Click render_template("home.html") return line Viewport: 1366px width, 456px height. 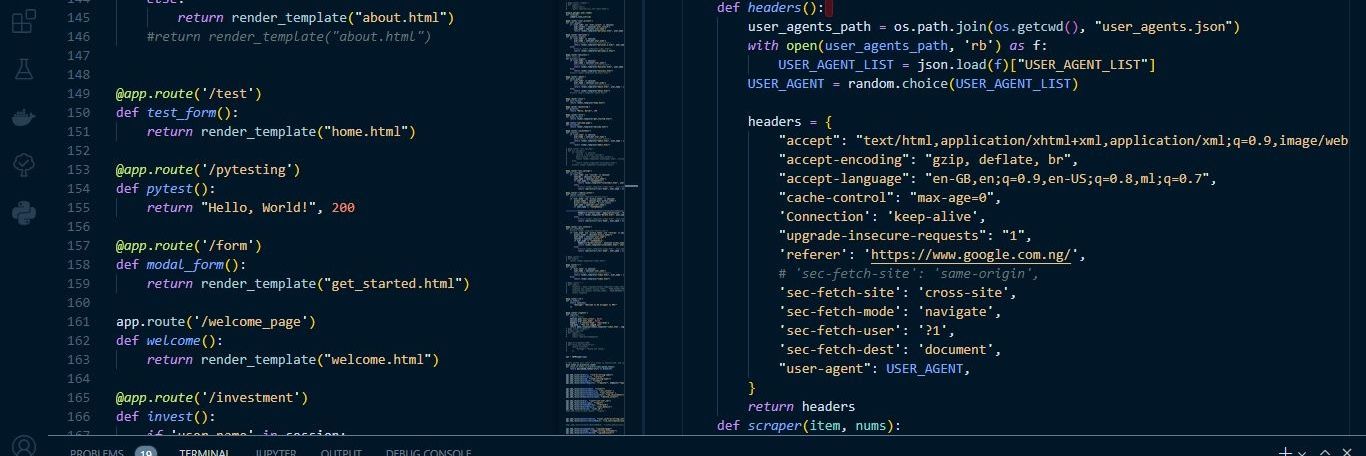281,131
